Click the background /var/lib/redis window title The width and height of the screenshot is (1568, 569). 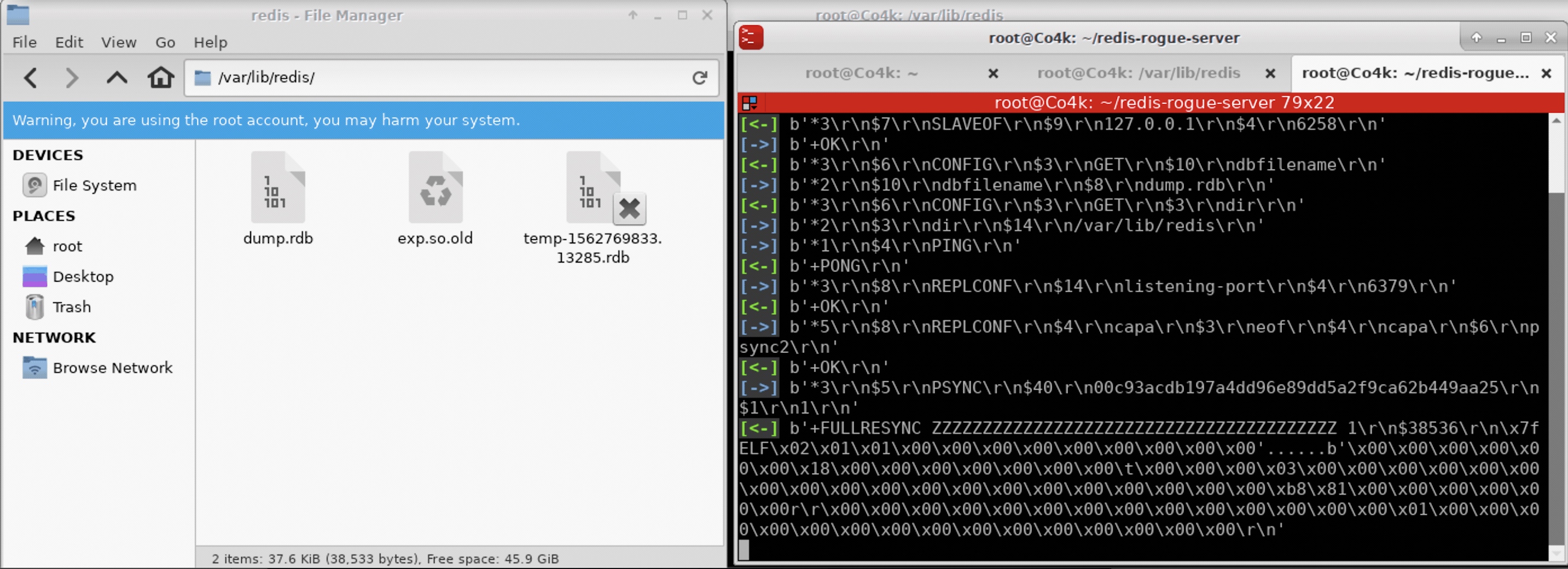click(x=909, y=15)
